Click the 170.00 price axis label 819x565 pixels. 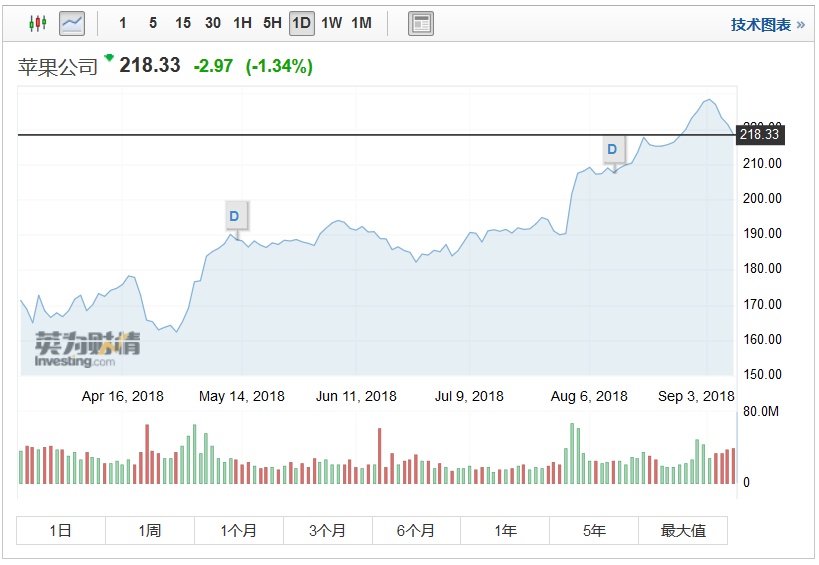click(762, 304)
